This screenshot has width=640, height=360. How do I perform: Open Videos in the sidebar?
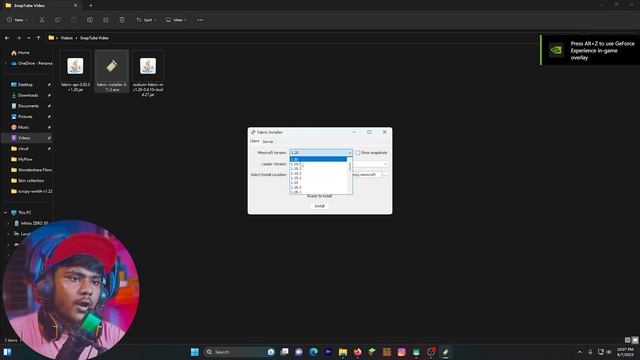24,138
